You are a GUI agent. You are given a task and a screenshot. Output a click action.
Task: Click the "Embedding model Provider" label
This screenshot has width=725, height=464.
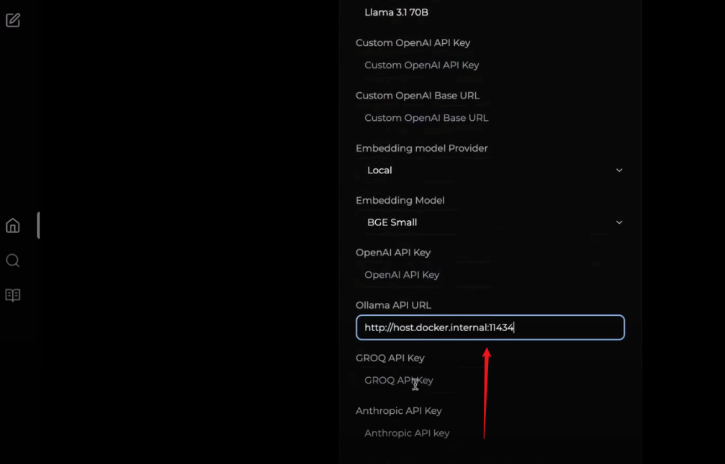[x=421, y=148]
